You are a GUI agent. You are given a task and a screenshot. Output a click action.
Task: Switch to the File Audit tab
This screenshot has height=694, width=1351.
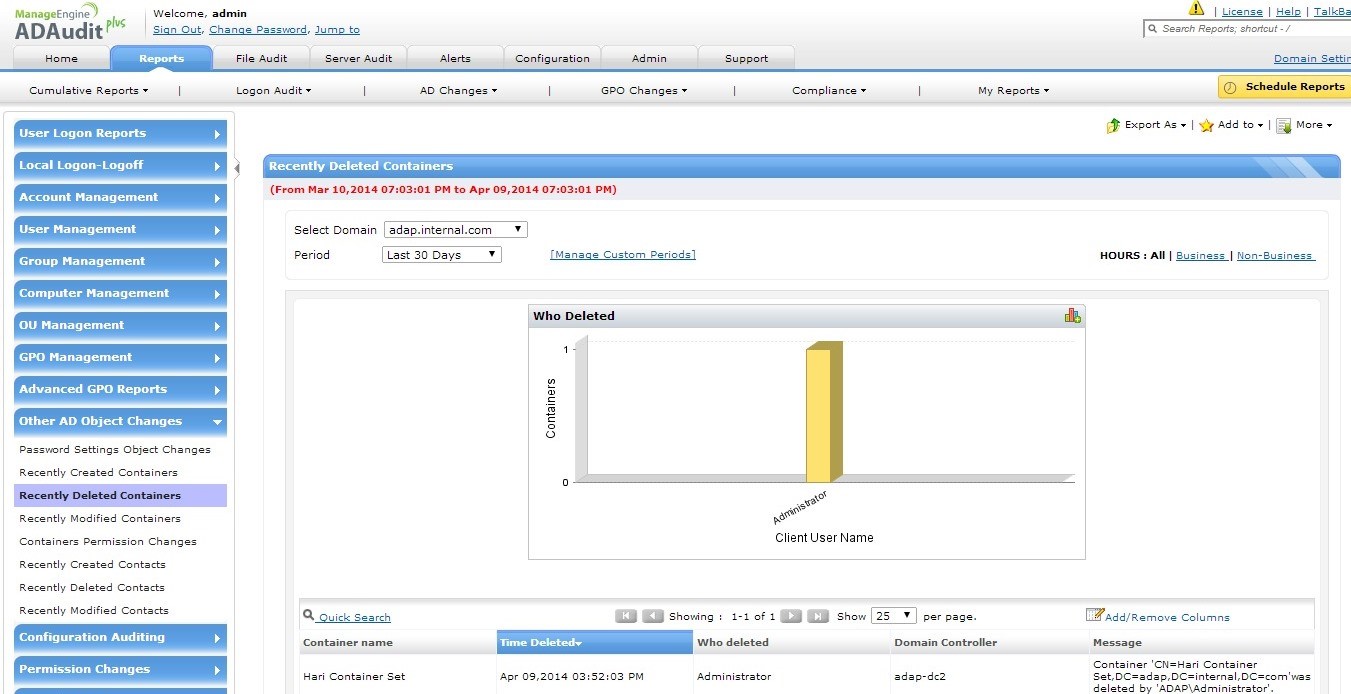(262, 58)
